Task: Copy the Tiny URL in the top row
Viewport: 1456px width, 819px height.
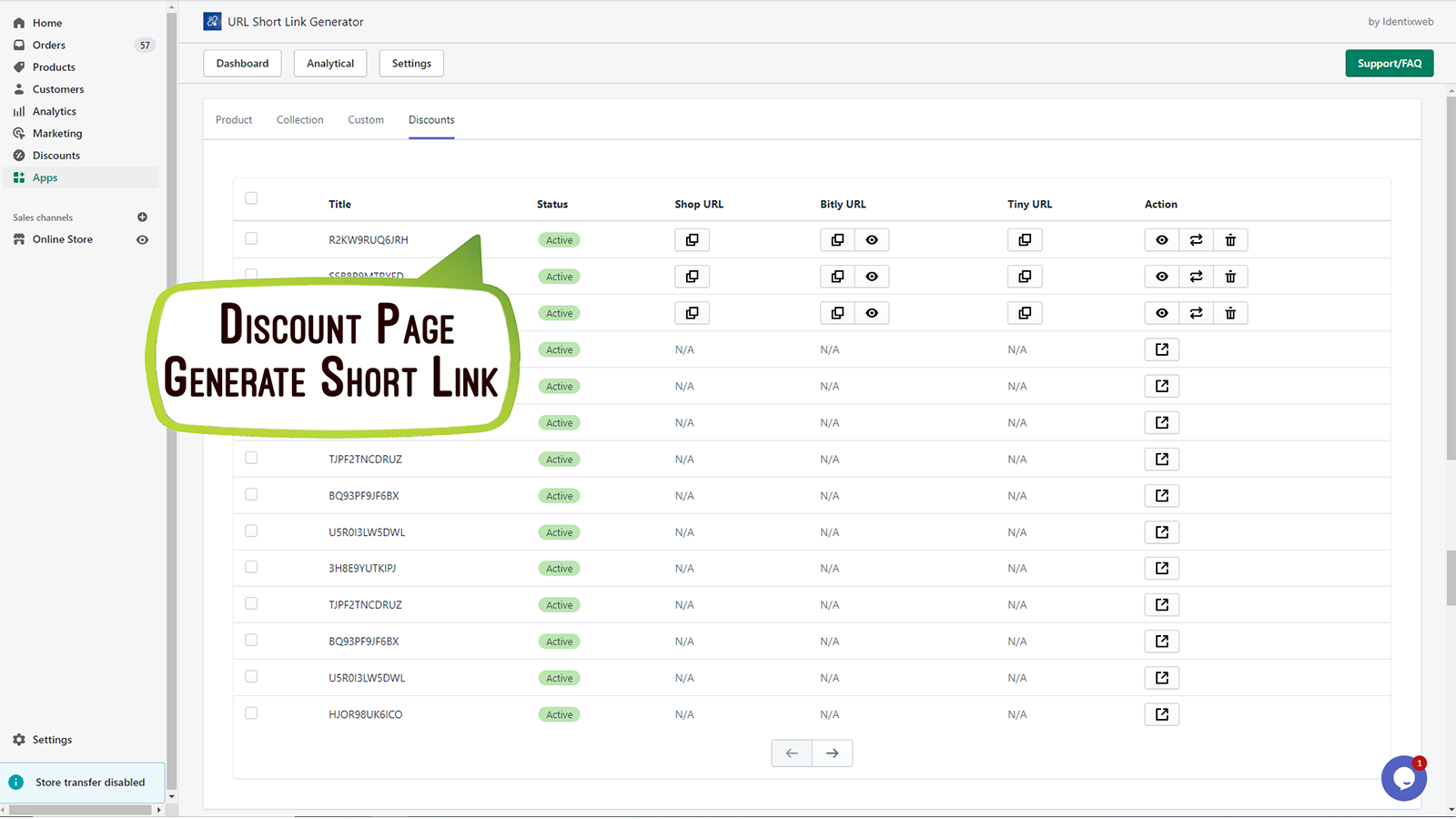Action: 1025,239
